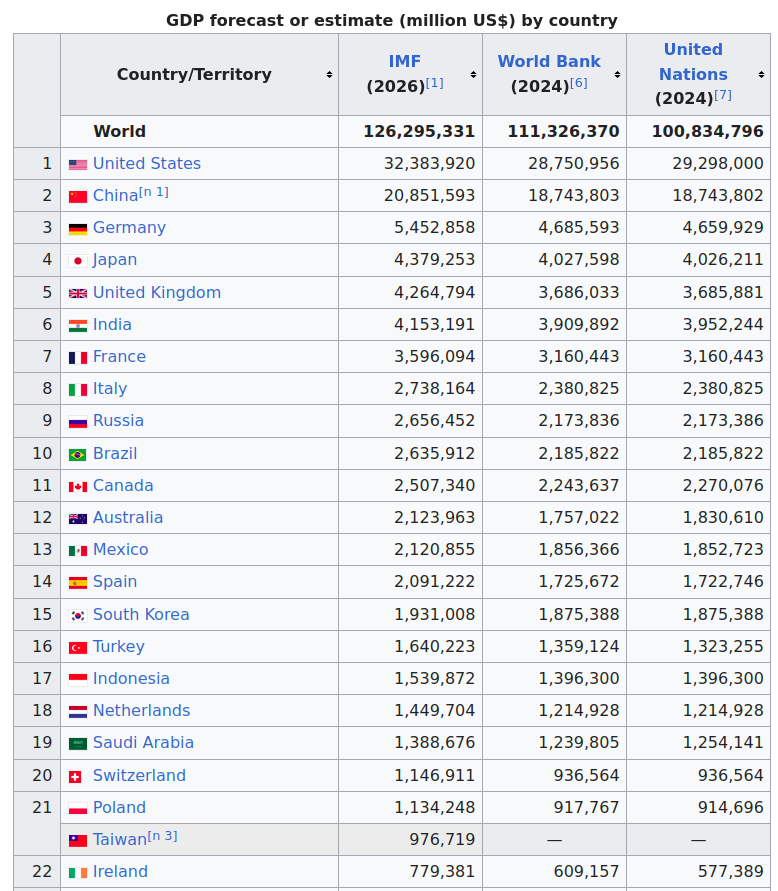Click the Italy flag icon

[x=78, y=389]
